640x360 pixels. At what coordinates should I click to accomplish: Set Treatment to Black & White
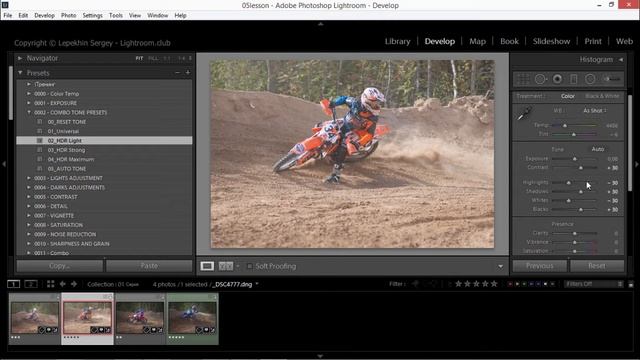pyautogui.click(x=602, y=96)
